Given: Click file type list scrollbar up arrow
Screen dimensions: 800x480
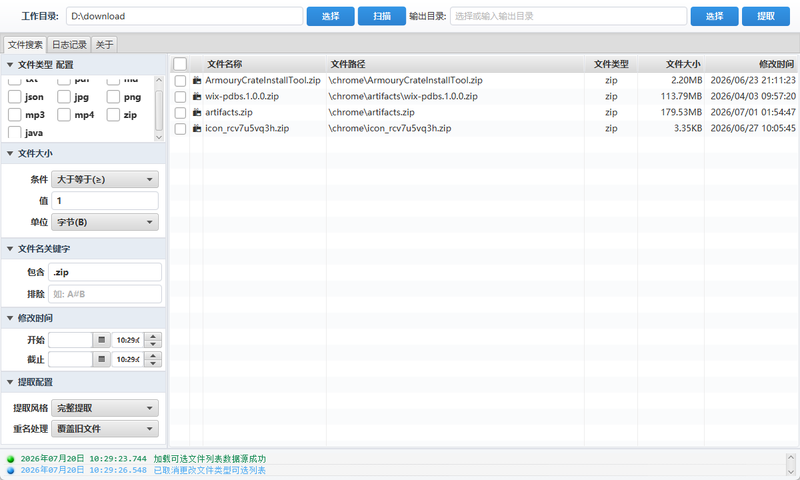Looking at the screenshot, I should pos(159,80).
